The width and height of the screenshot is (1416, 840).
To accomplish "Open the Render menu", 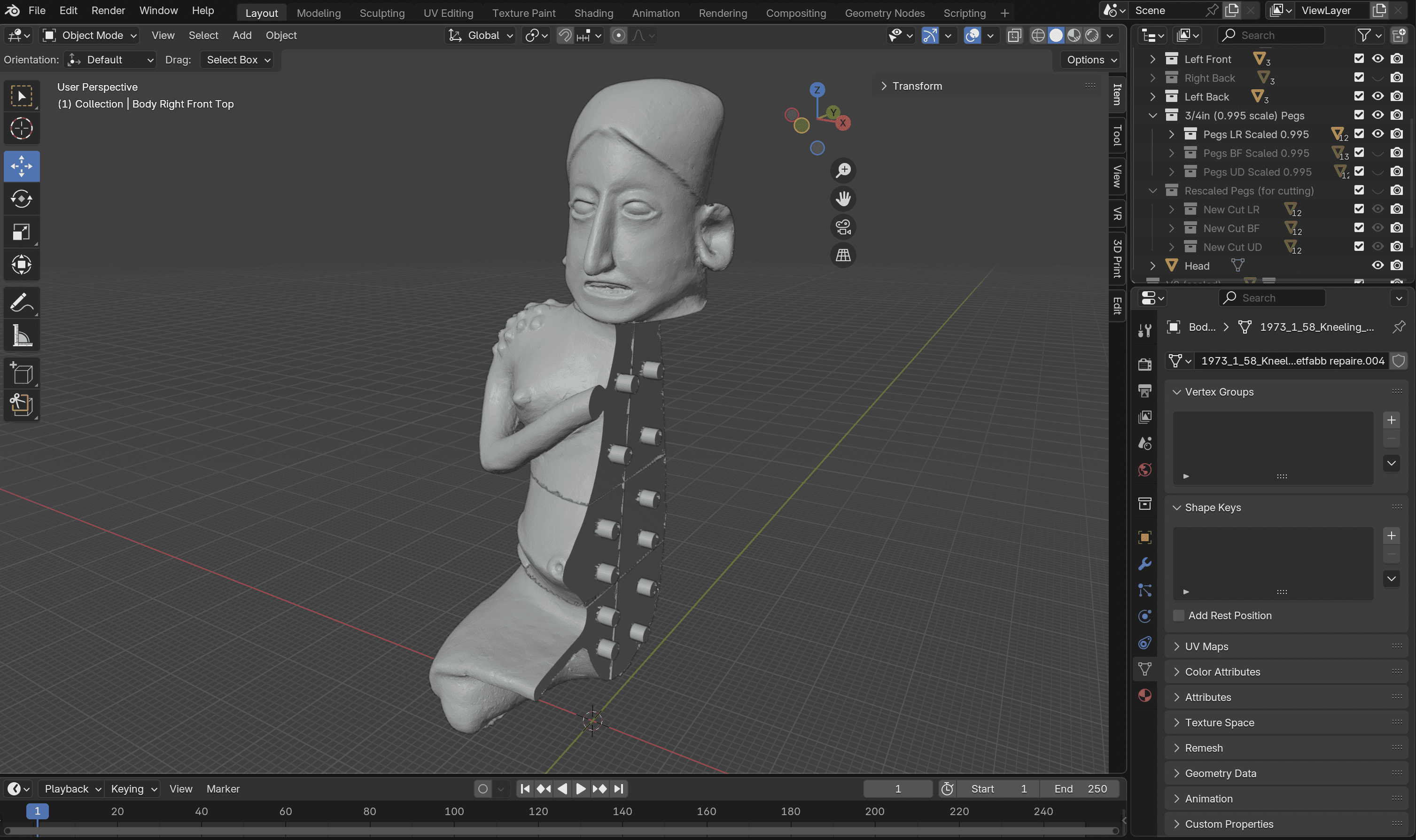I will pyautogui.click(x=108, y=10).
